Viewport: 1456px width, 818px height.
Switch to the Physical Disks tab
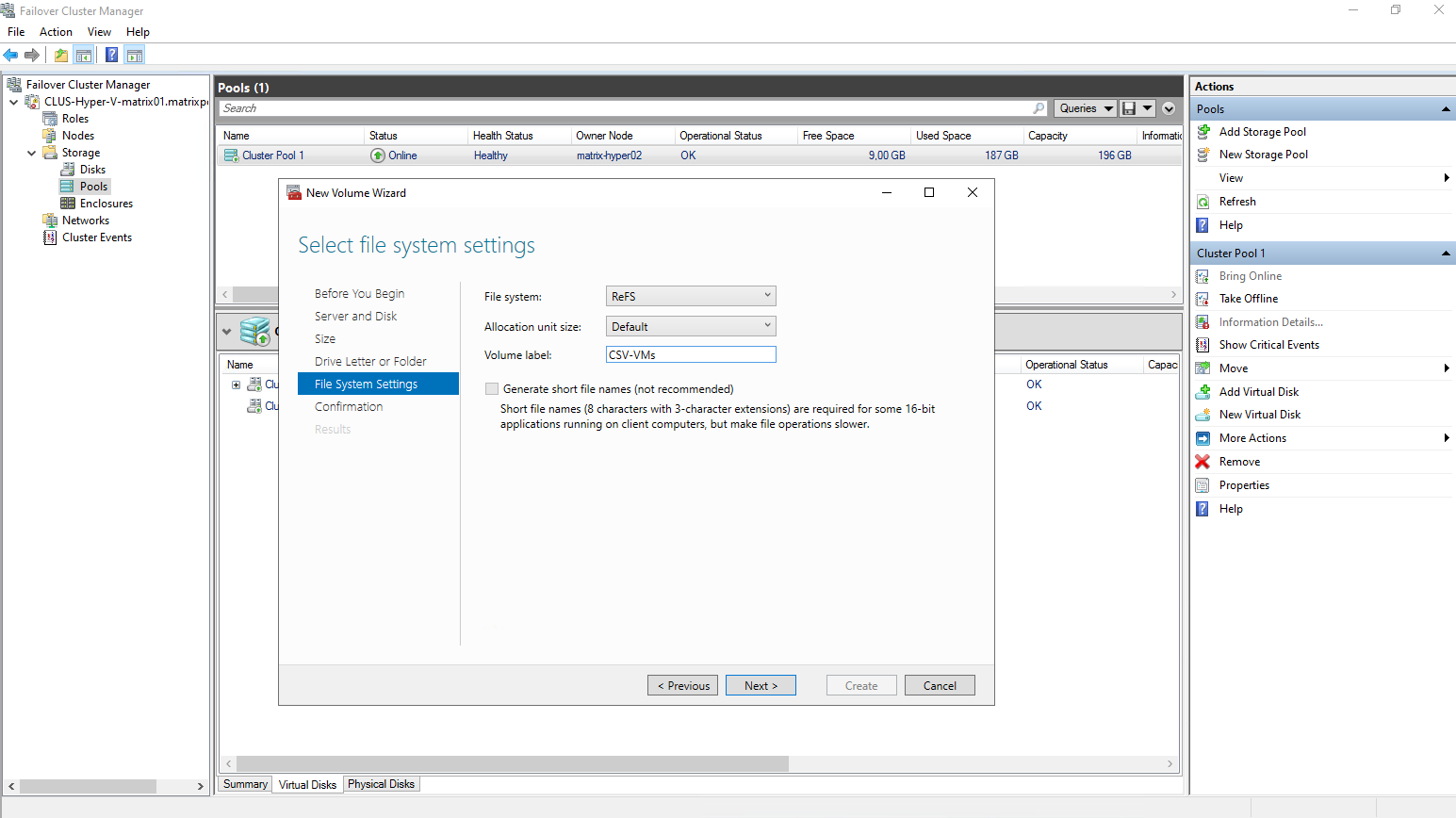pyautogui.click(x=381, y=784)
